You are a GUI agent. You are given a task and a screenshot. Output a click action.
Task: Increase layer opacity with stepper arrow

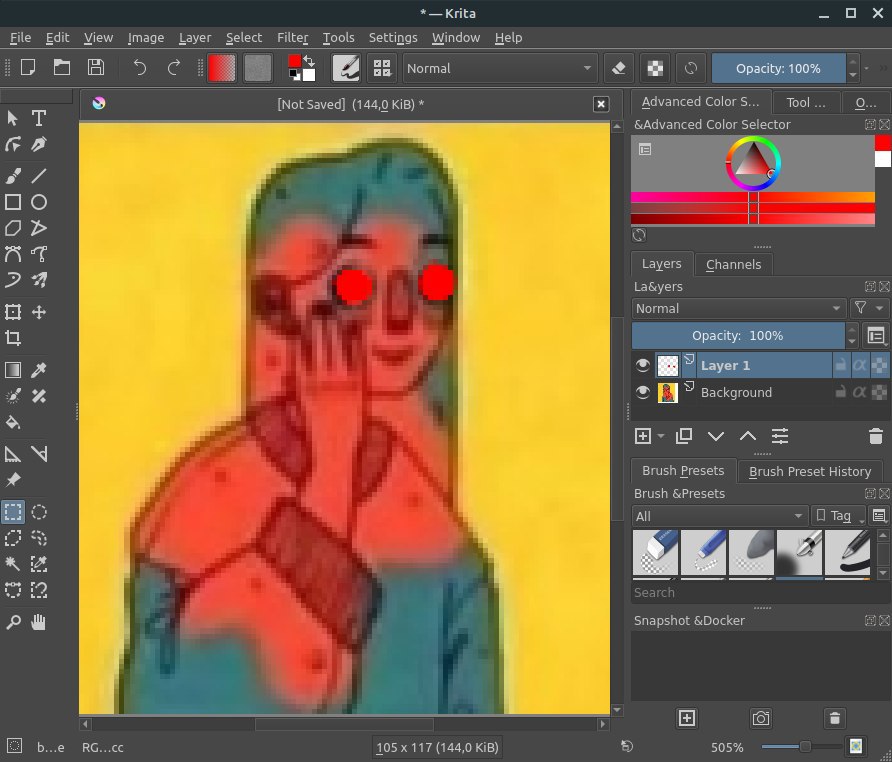[x=851, y=329]
